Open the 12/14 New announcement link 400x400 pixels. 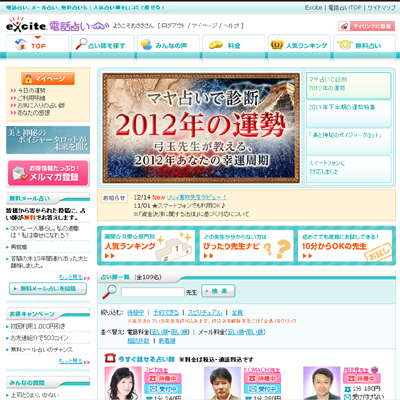197,197
